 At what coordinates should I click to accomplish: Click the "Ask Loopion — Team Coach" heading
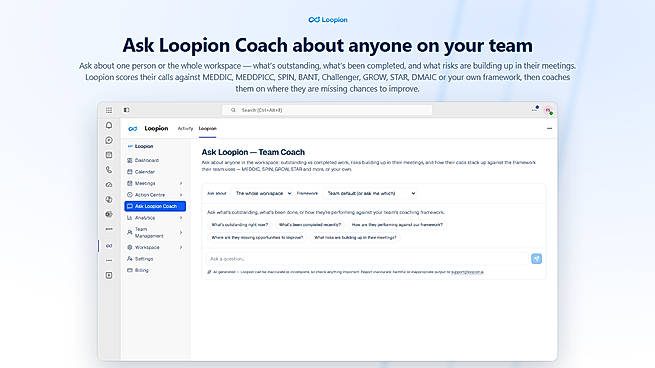pyautogui.click(x=253, y=152)
